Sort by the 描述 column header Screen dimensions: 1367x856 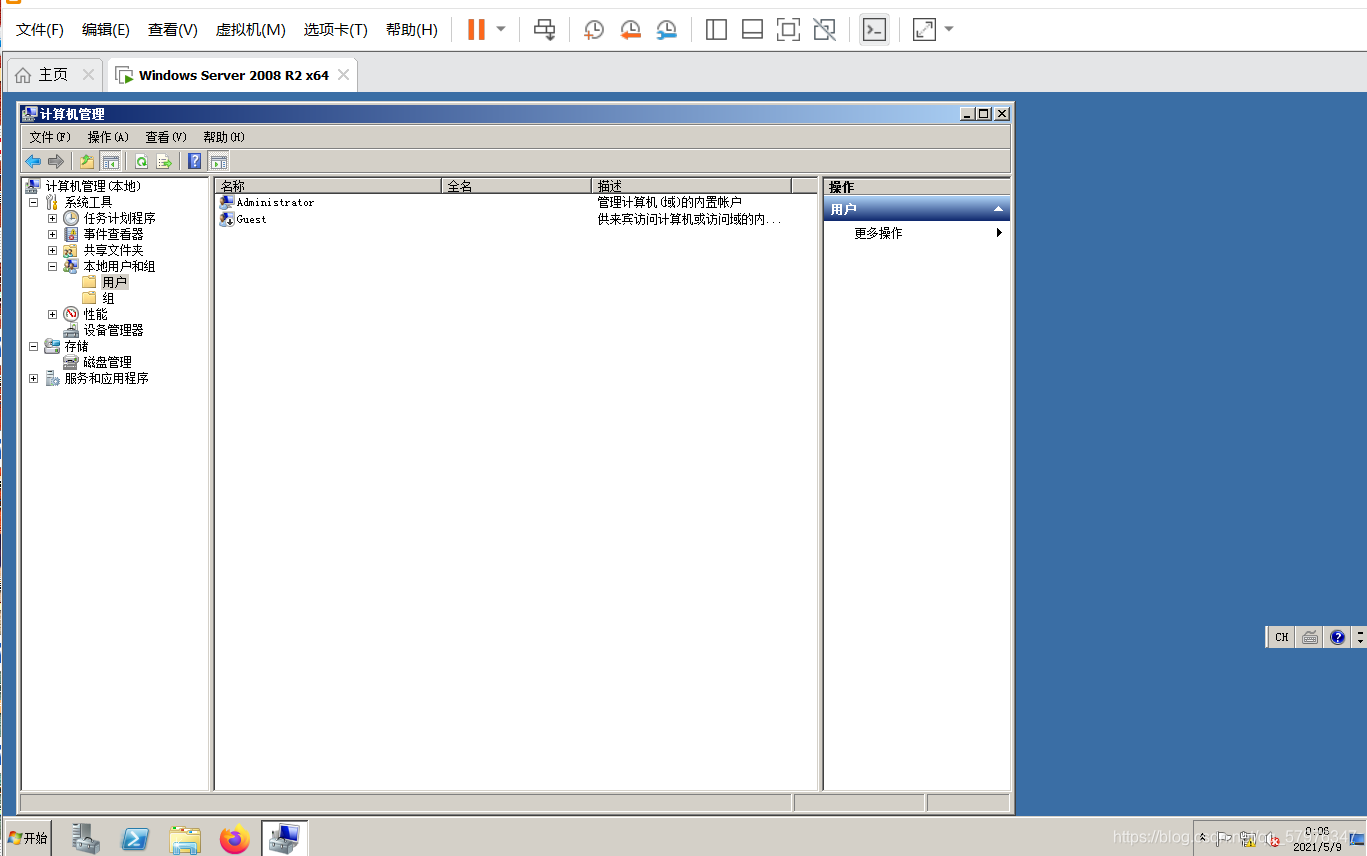coord(691,186)
